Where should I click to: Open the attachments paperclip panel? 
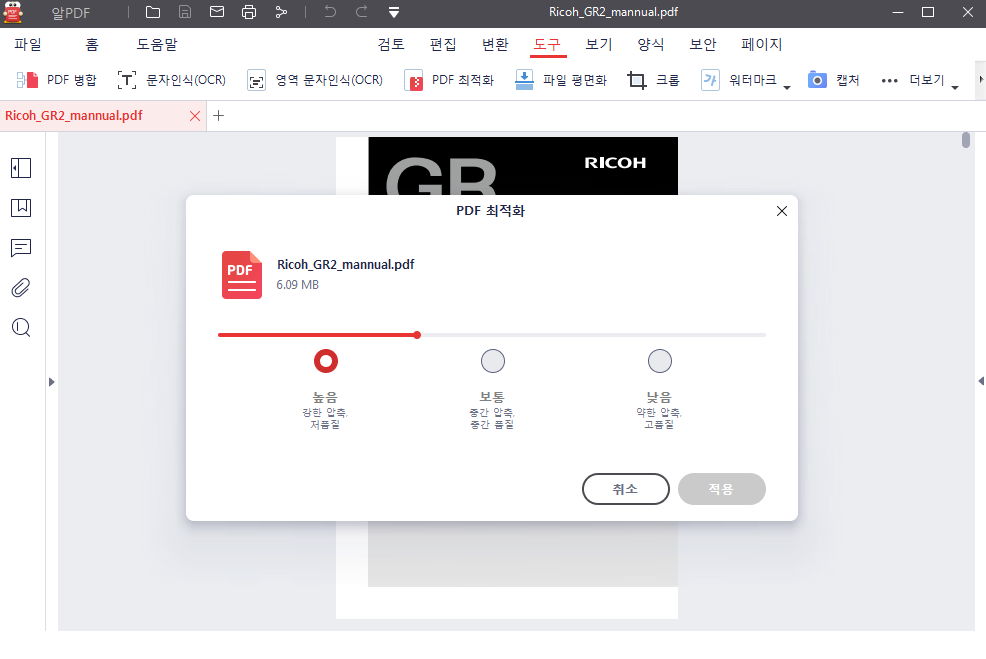tap(21, 287)
